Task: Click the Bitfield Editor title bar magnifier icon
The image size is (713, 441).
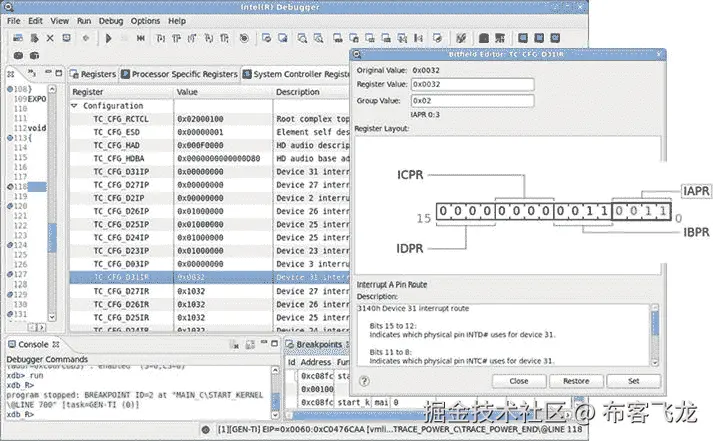Action: pyautogui.click(x=357, y=54)
